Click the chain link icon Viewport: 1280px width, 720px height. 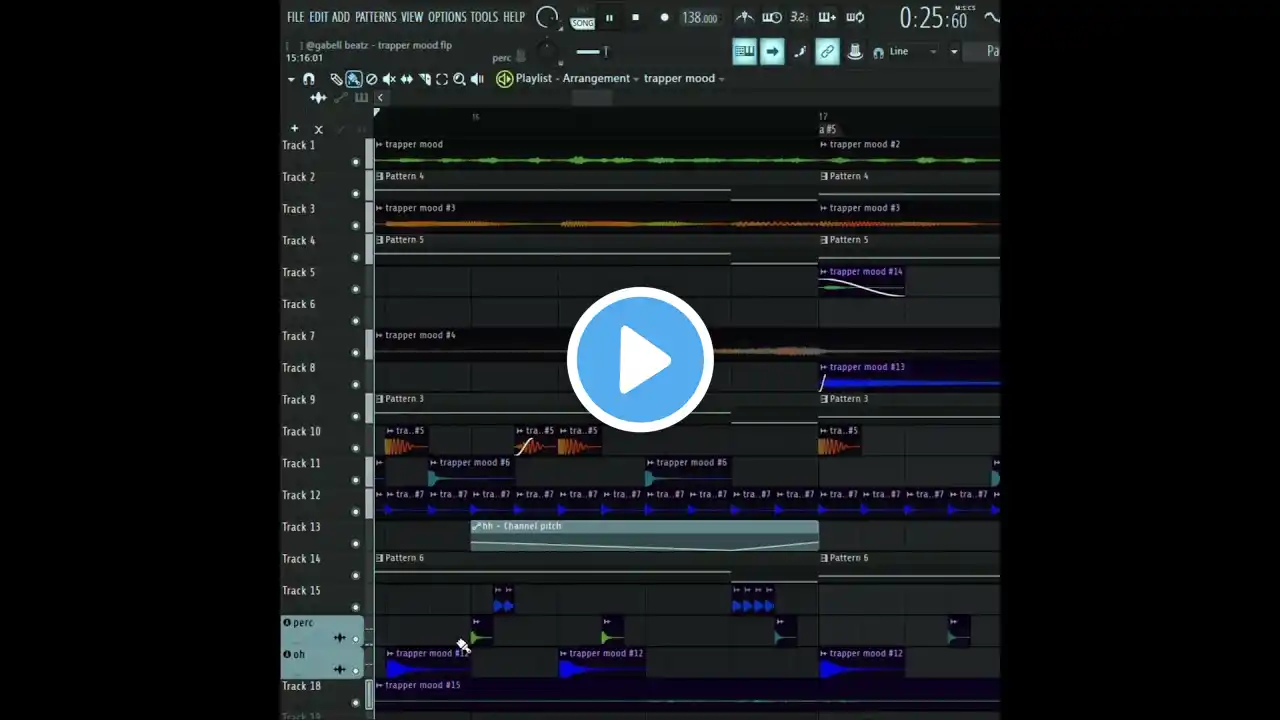tap(827, 52)
